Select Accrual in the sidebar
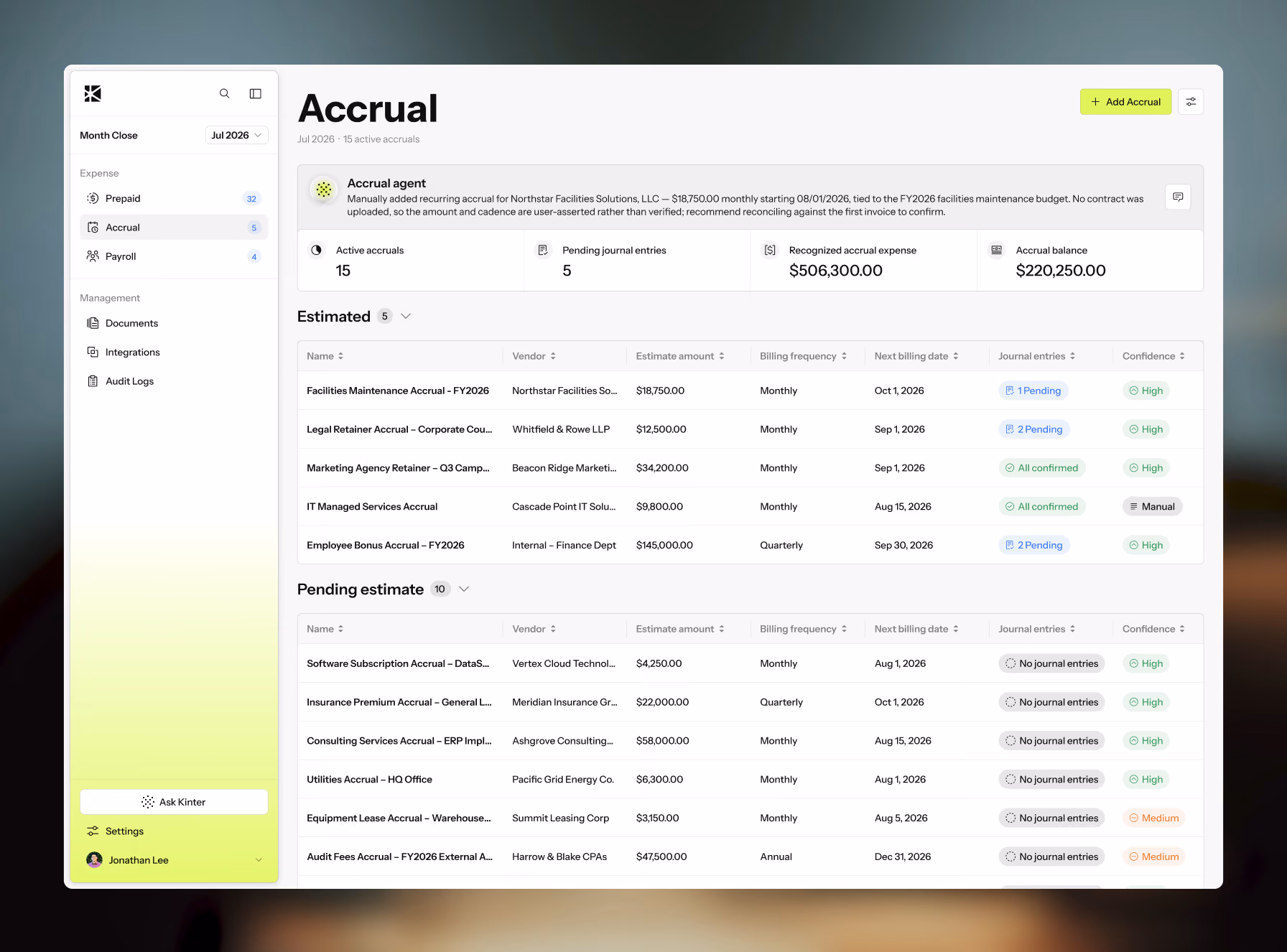 pos(174,228)
